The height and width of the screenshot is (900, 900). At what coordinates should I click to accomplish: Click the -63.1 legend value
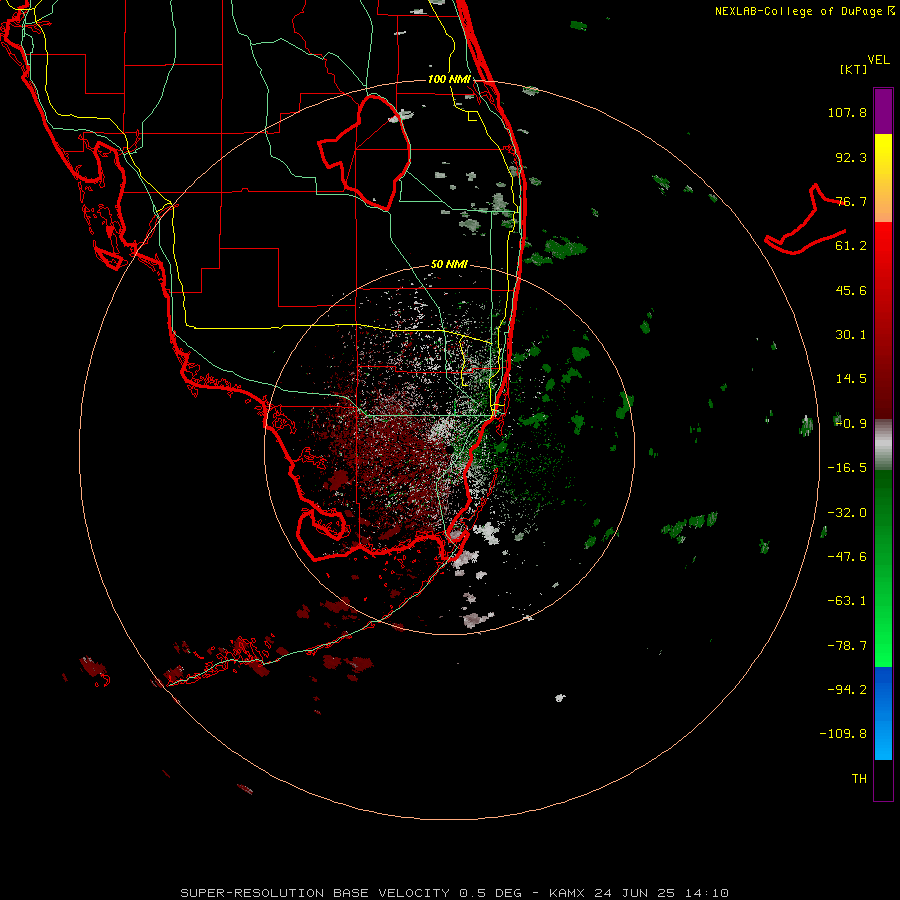847,601
